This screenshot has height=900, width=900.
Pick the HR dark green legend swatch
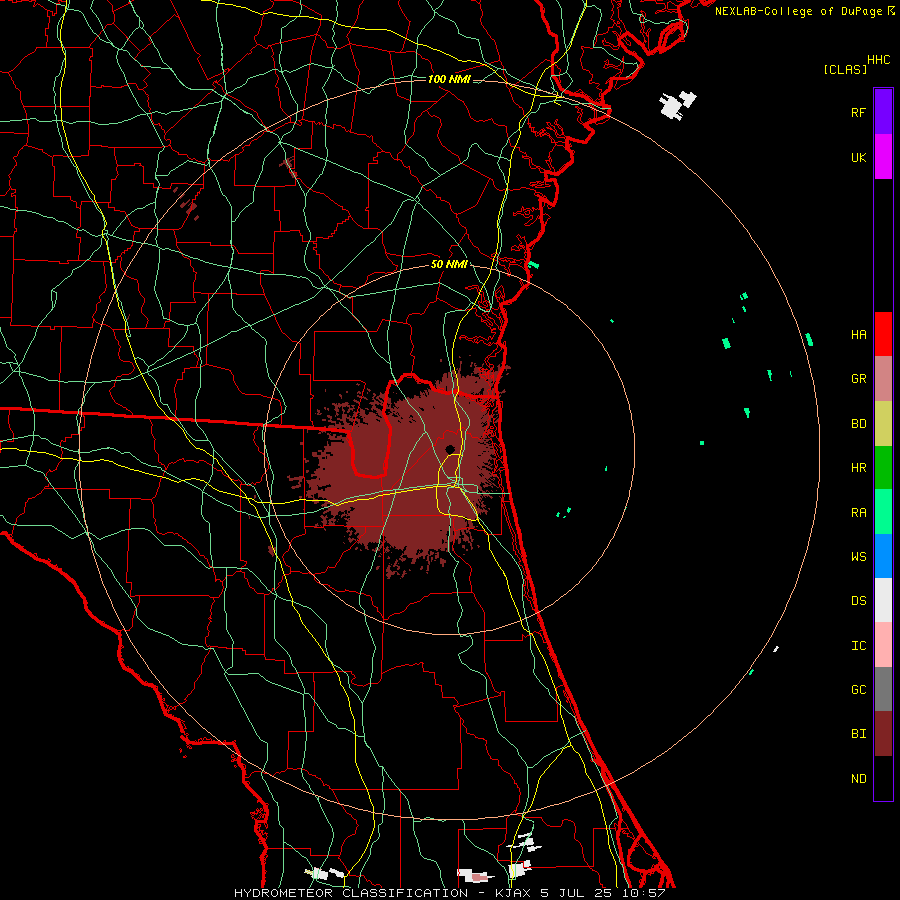[x=883, y=467]
